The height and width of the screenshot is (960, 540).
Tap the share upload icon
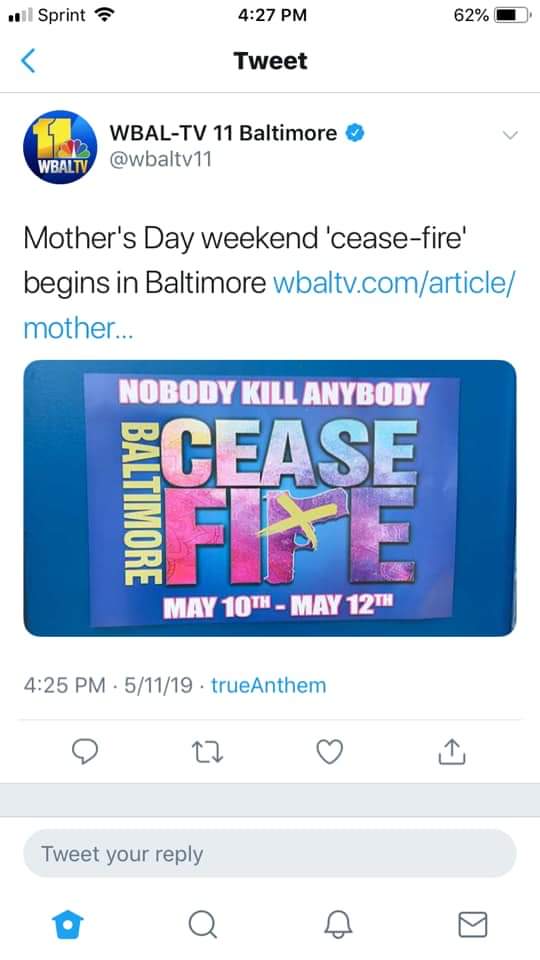(x=452, y=751)
